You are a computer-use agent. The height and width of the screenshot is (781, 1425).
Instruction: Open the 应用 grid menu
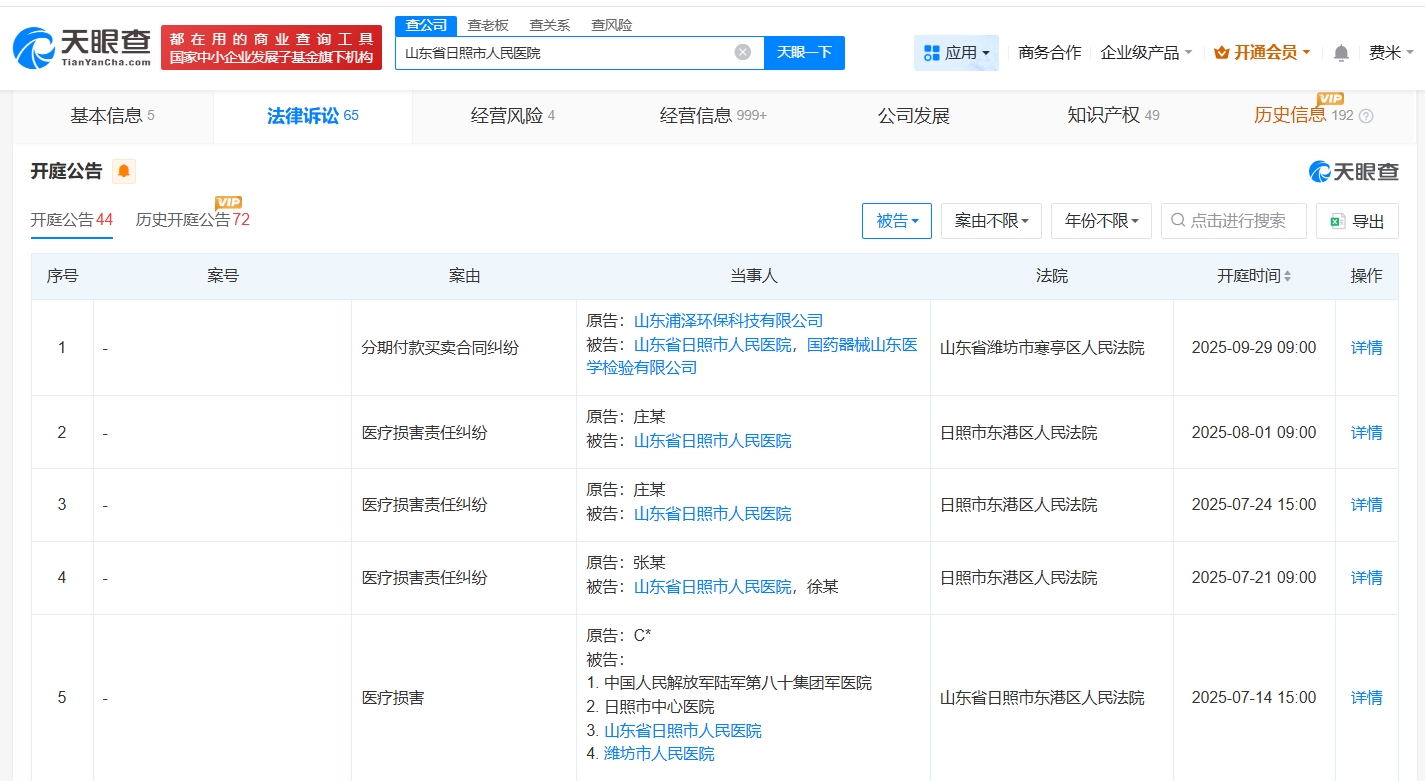click(956, 53)
